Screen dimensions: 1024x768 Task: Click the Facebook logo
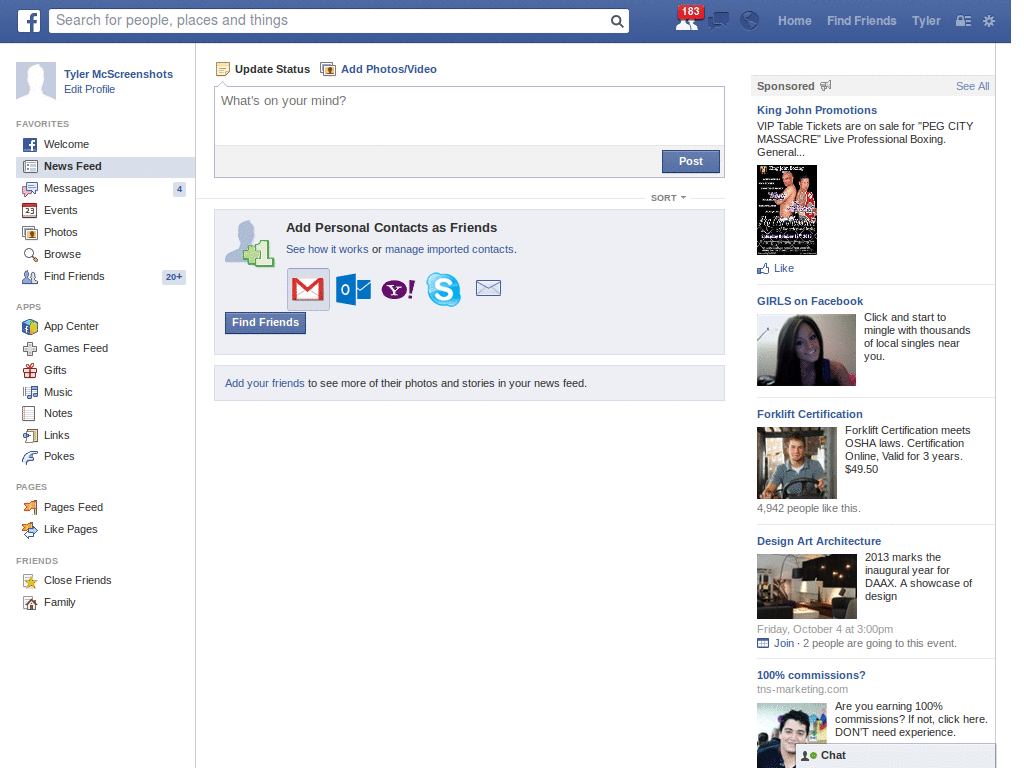(x=27, y=20)
